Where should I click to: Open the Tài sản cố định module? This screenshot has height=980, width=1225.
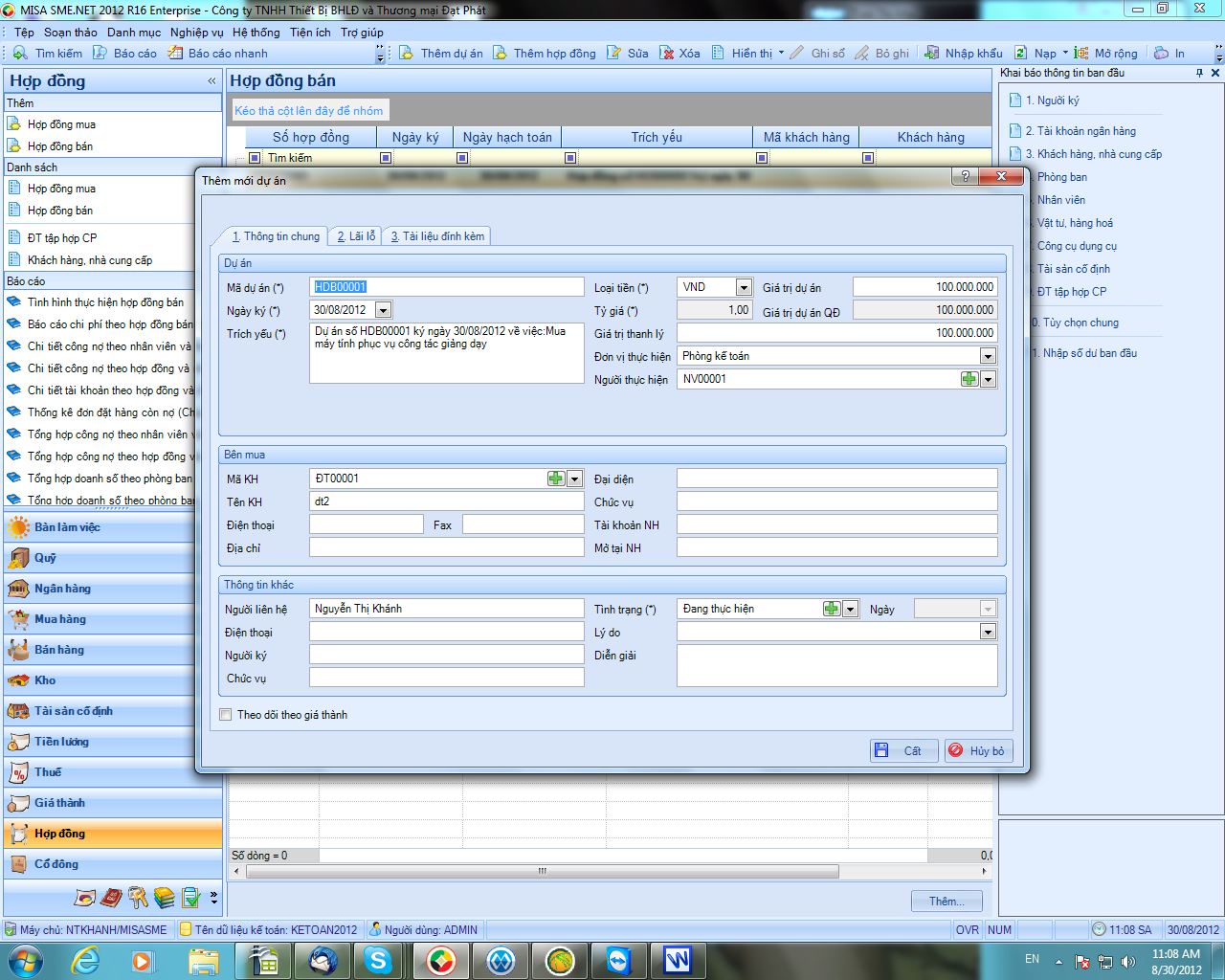click(113, 711)
